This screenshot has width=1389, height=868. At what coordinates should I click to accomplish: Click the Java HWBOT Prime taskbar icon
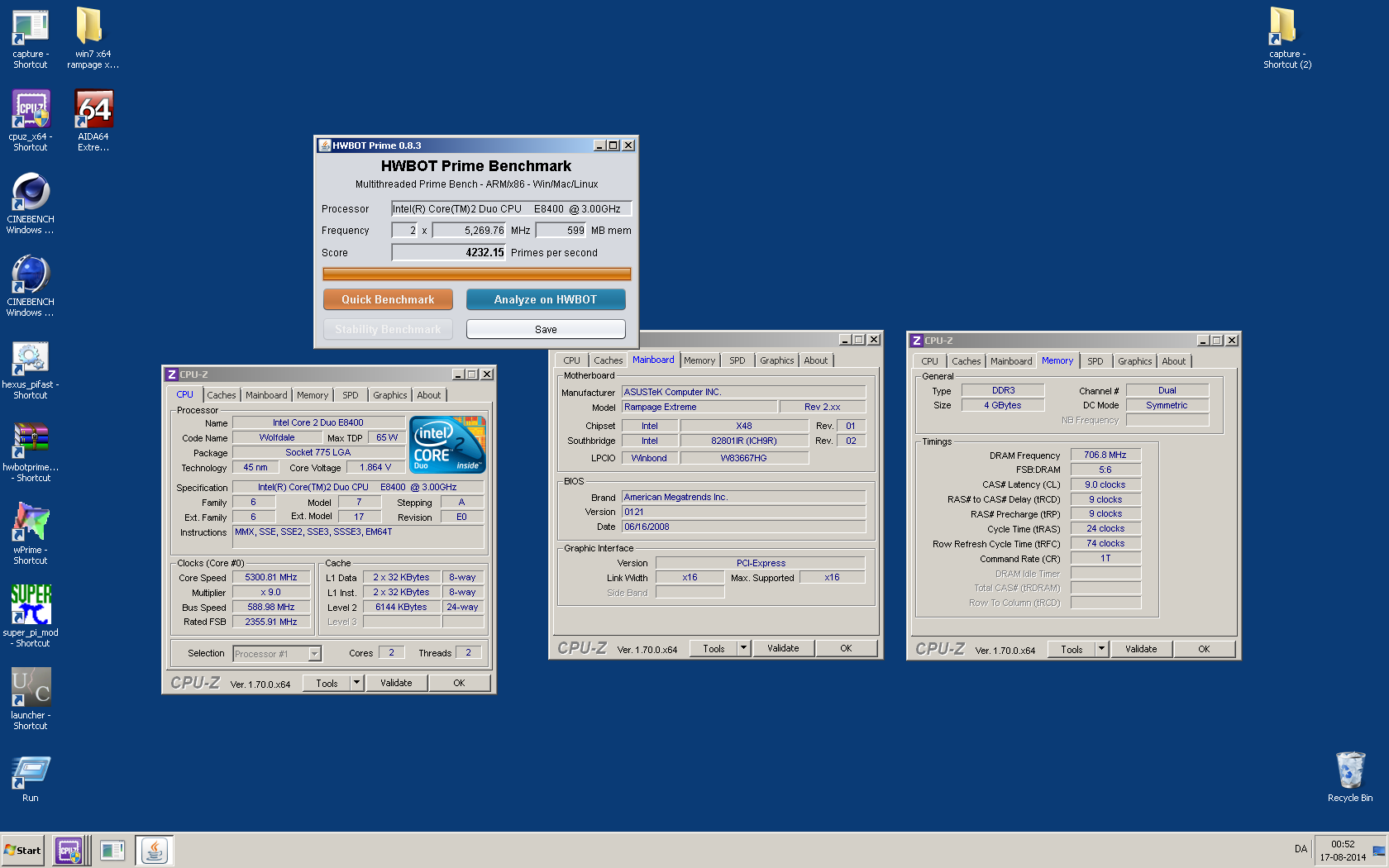[154, 850]
